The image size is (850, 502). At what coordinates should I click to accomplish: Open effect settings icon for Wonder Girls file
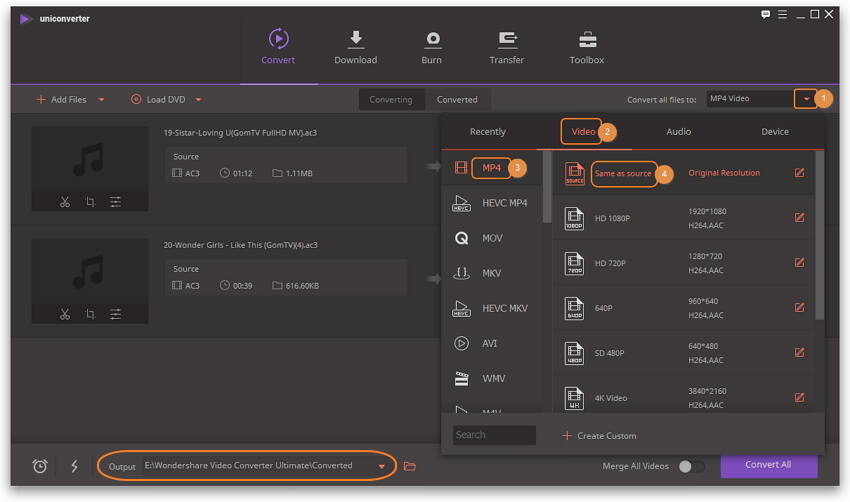click(115, 314)
